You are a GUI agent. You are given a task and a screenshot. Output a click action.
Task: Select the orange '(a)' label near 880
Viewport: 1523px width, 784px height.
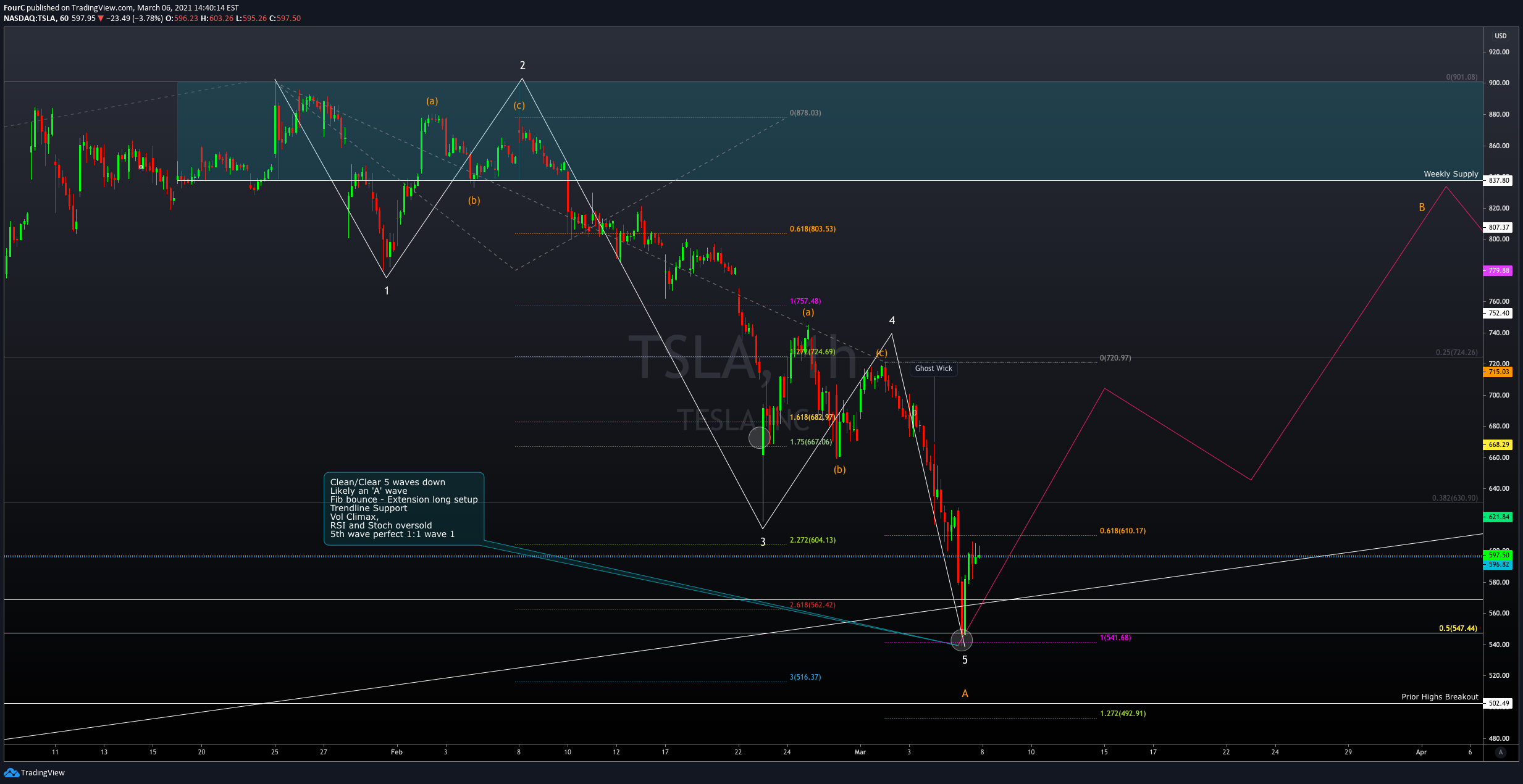(x=432, y=101)
